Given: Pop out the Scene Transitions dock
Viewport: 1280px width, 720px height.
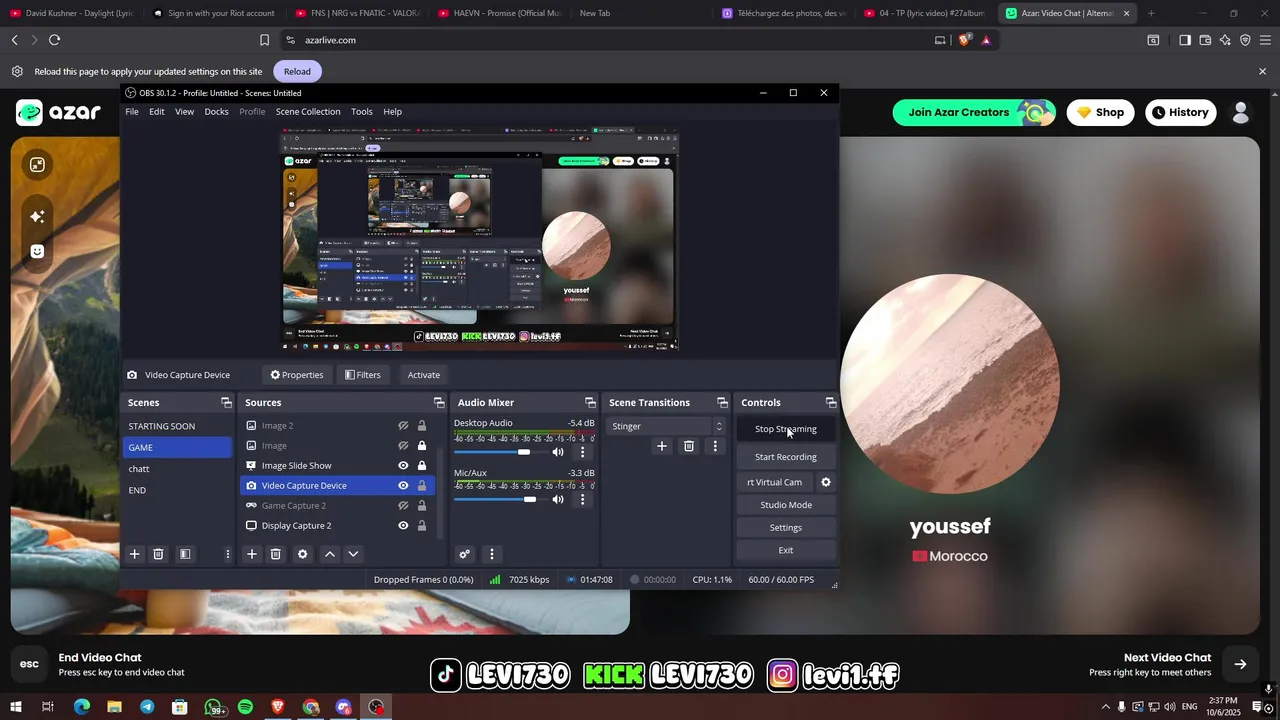Looking at the screenshot, I should click(x=723, y=402).
